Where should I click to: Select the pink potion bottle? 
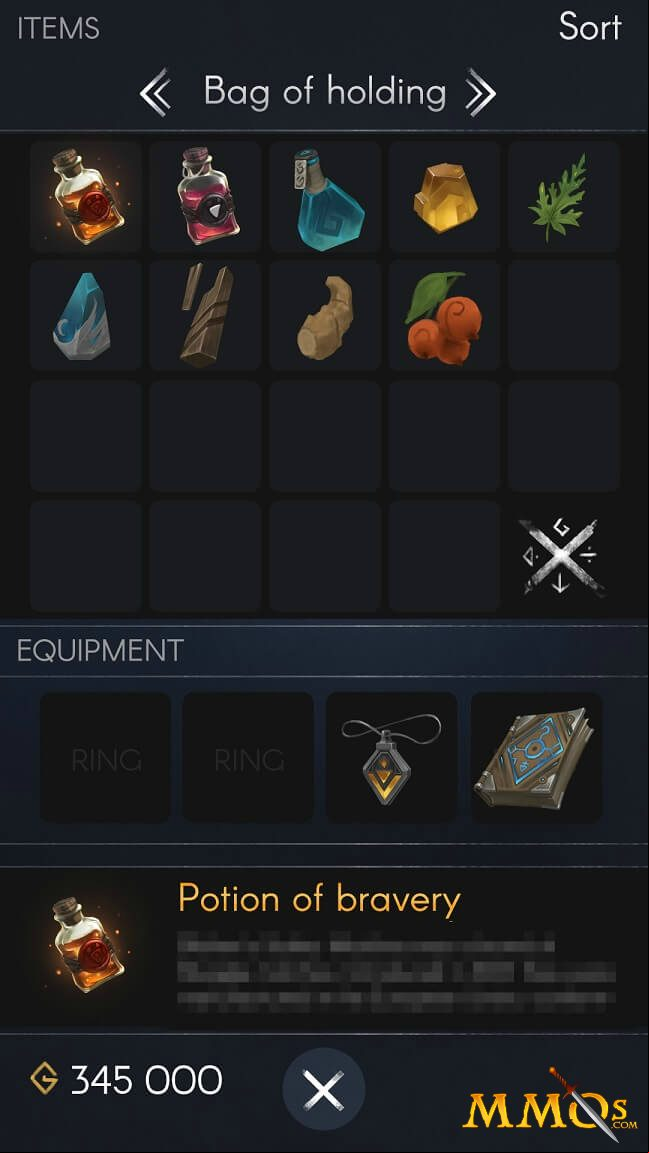click(x=205, y=196)
